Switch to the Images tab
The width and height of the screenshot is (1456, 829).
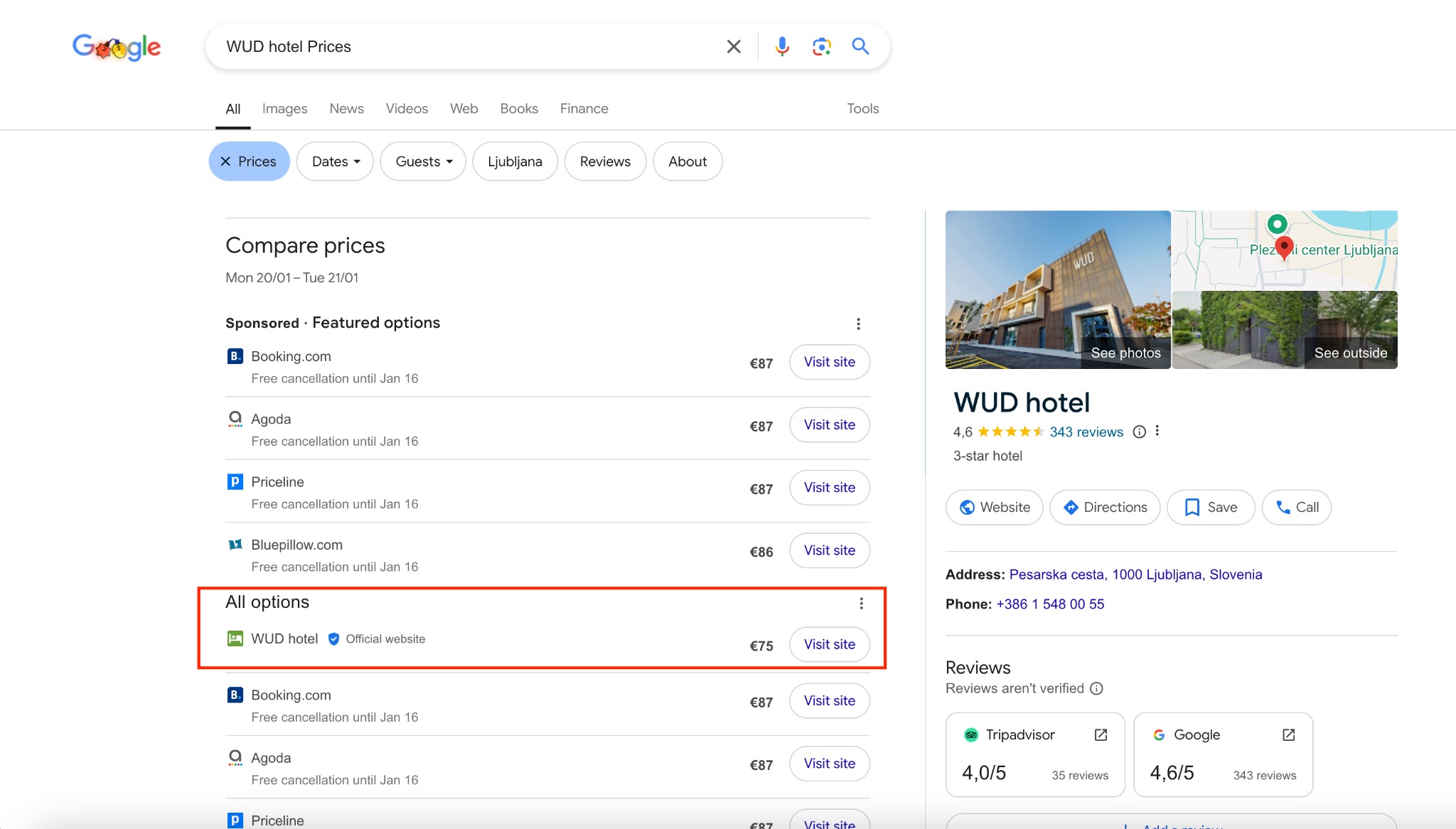tap(284, 109)
